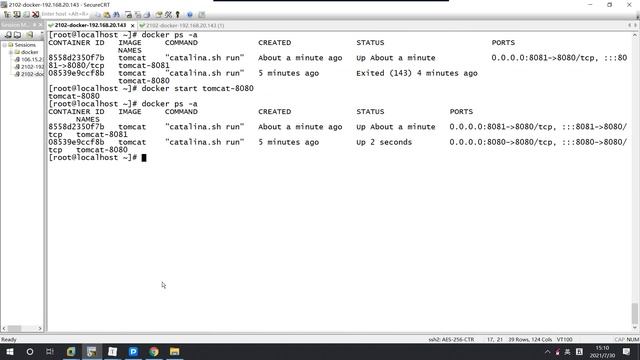Screen dimensions: 640x360
Task: Click the 'Exited (143) 4 minutes ago' status
Action: (417, 73)
